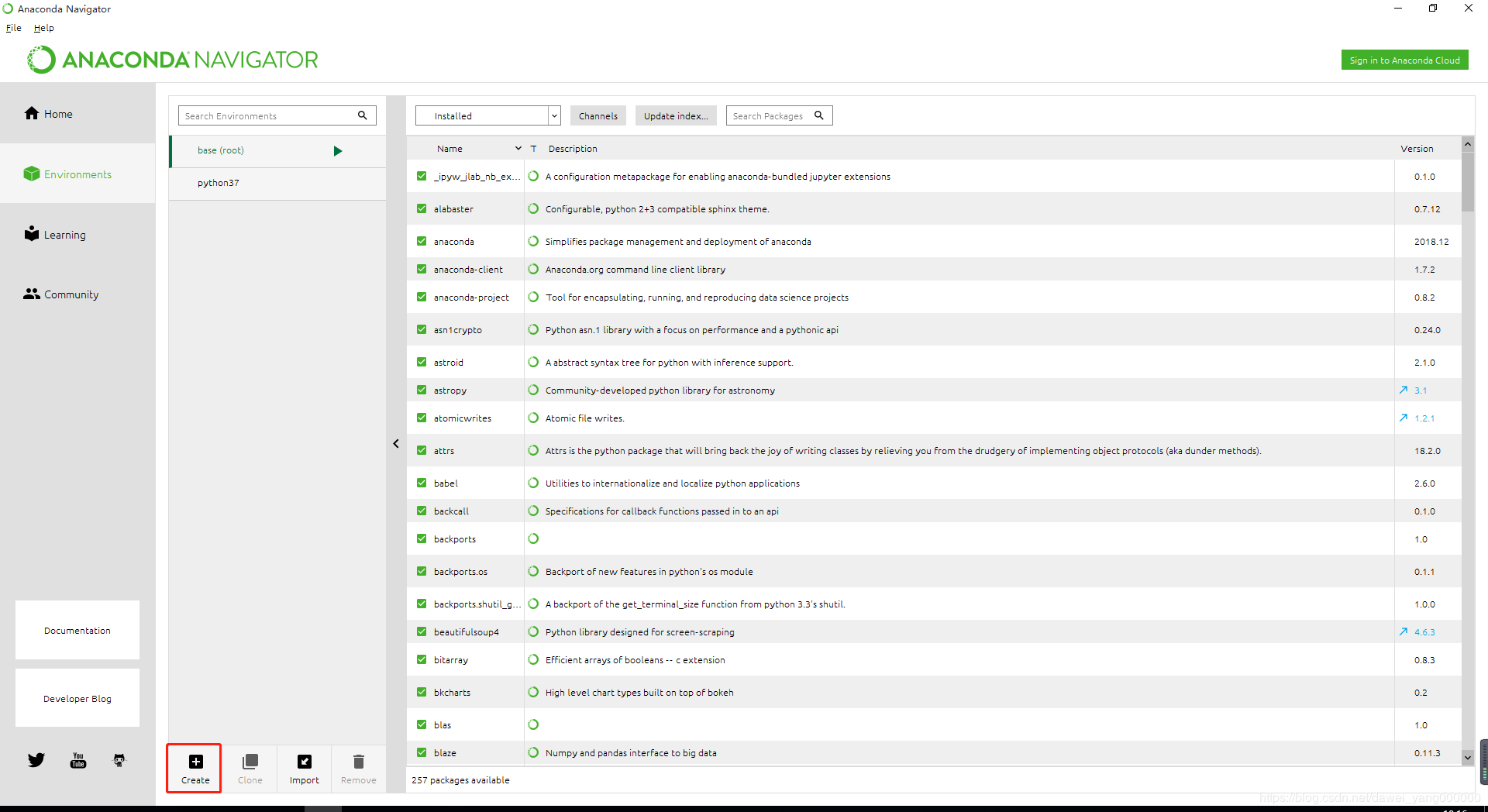Click the Update index... button
This screenshot has width=1488, height=812.
click(x=676, y=115)
